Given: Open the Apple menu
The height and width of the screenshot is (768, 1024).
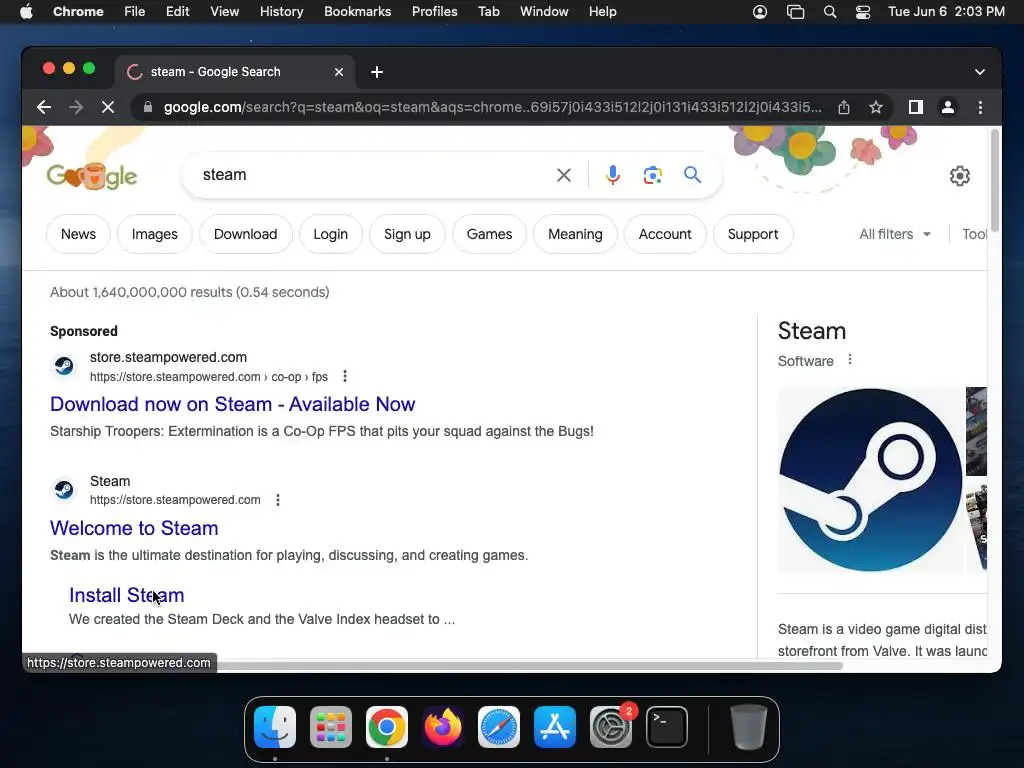Looking at the screenshot, I should (x=26, y=12).
